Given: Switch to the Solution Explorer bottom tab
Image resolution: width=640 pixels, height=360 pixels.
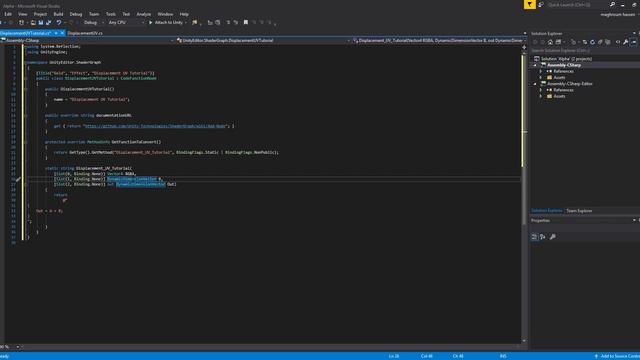Looking at the screenshot, I should pyautogui.click(x=547, y=211).
